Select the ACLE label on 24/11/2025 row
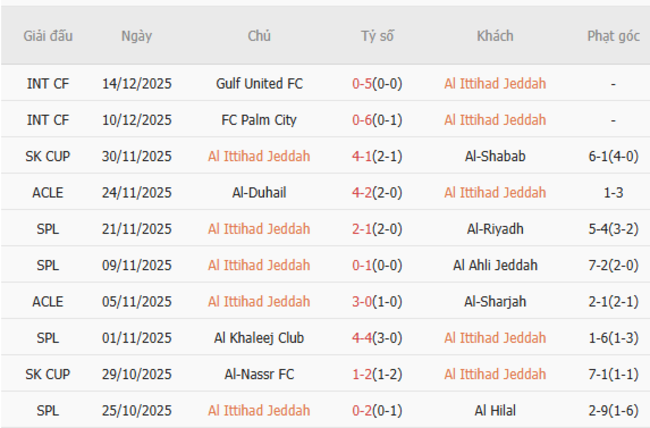650x428 pixels. [48, 193]
